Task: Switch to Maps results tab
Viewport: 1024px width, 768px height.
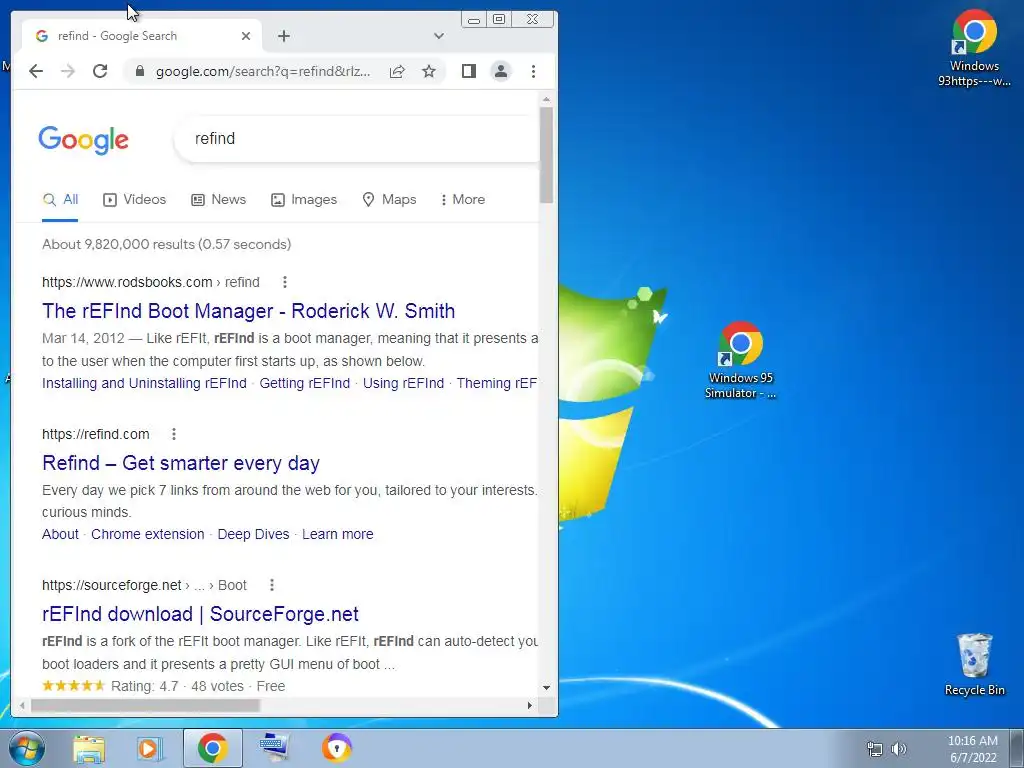Action: [x=389, y=199]
